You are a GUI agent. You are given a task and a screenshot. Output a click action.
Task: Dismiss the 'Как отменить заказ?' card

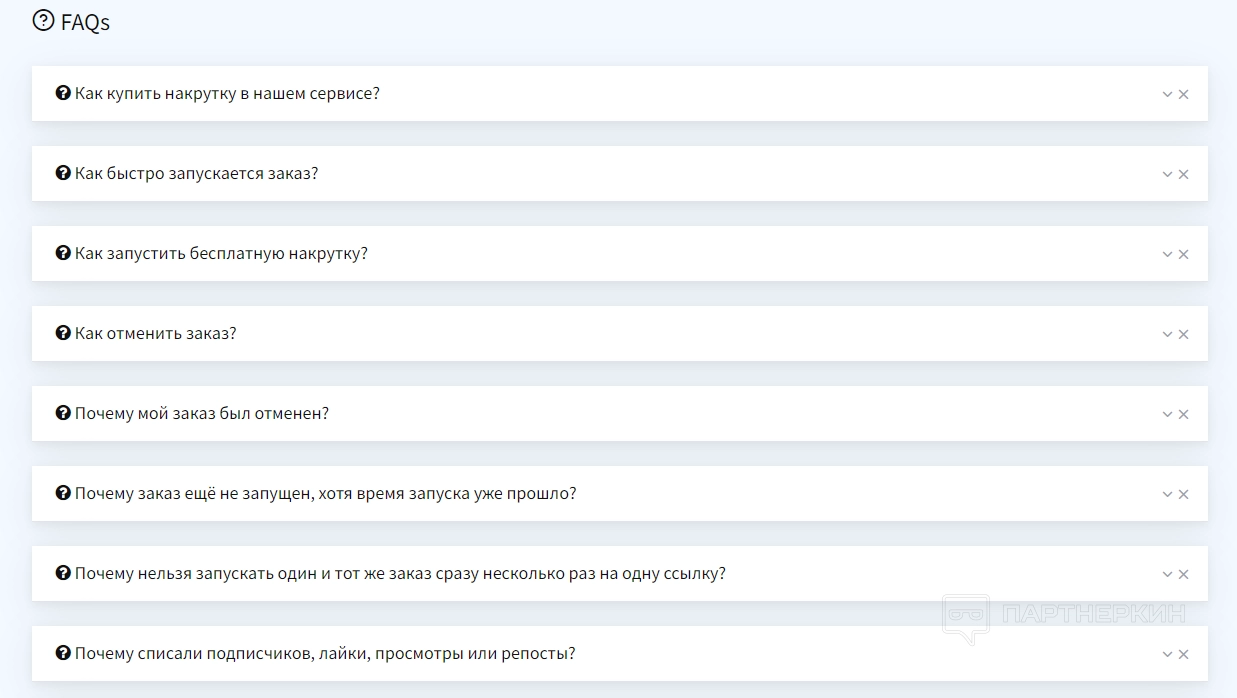tap(1184, 334)
